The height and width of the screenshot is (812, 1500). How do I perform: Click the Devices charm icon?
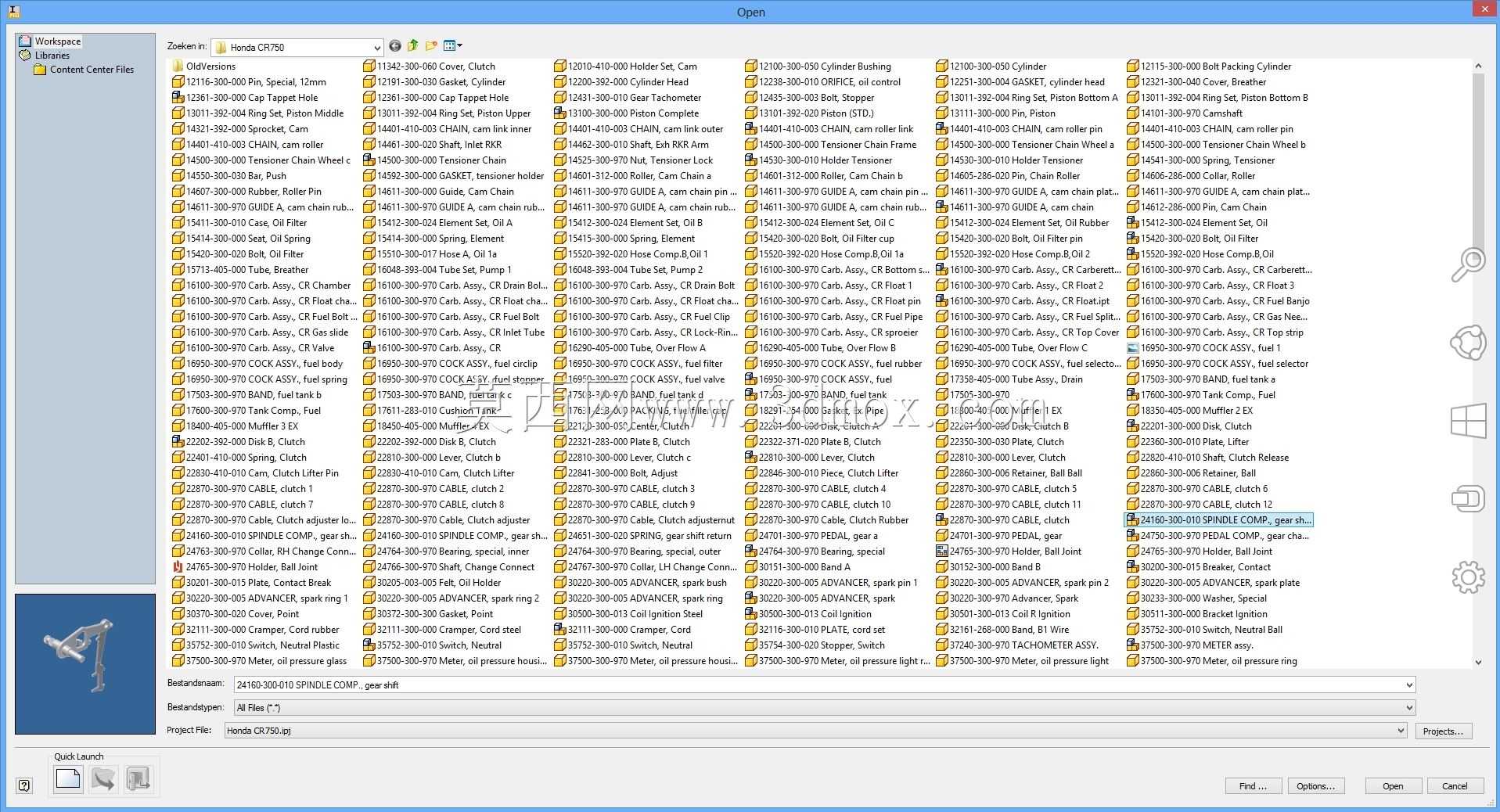tap(1468, 499)
